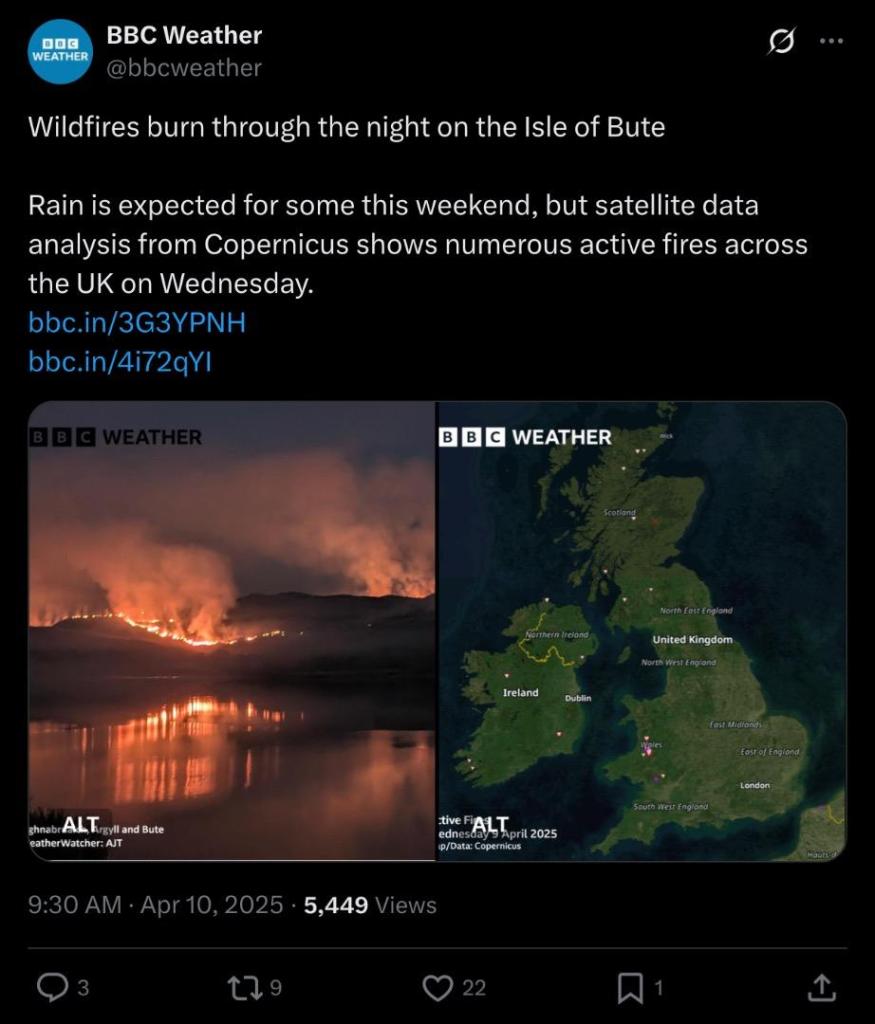Image resolution: width=875 pixels, height=1024 pixels.
Task: Show ALT text for the wildfire photo
Action: (x=81, y=823)
